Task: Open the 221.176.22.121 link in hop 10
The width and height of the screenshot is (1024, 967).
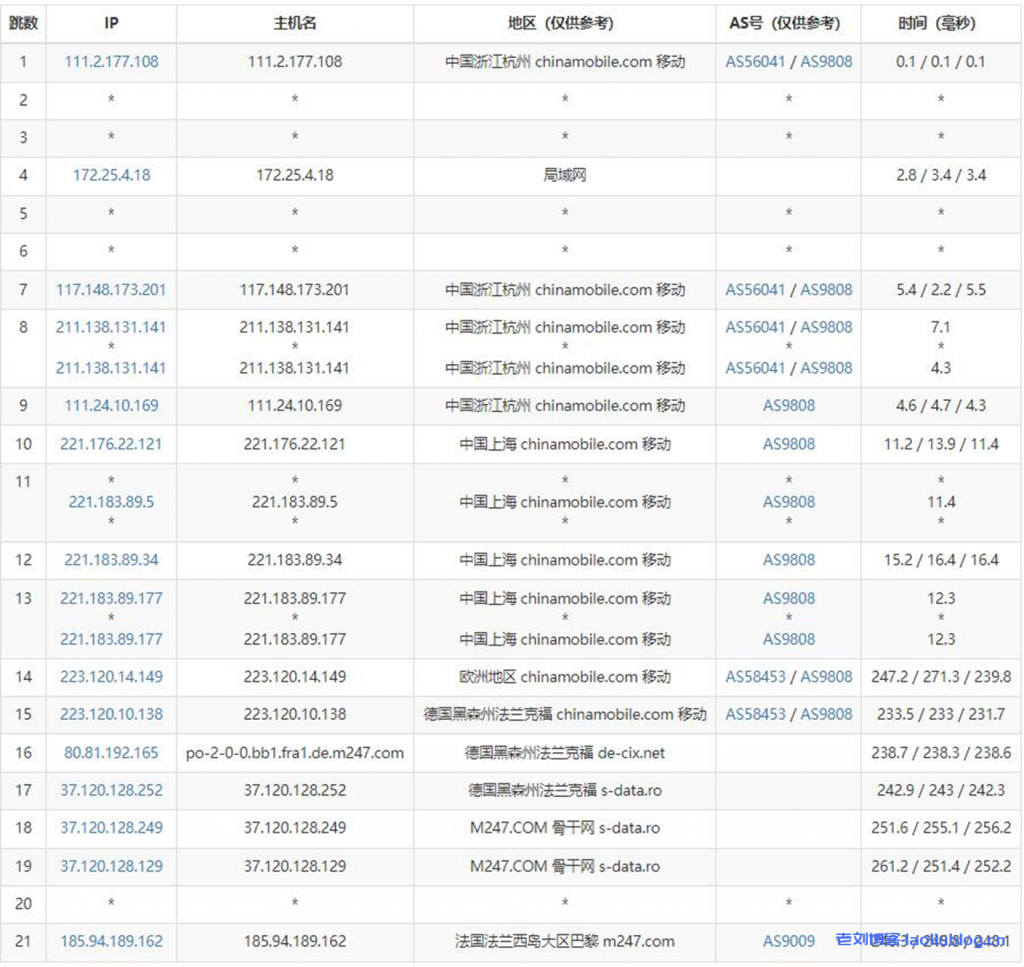Action: tap(110, 444)
